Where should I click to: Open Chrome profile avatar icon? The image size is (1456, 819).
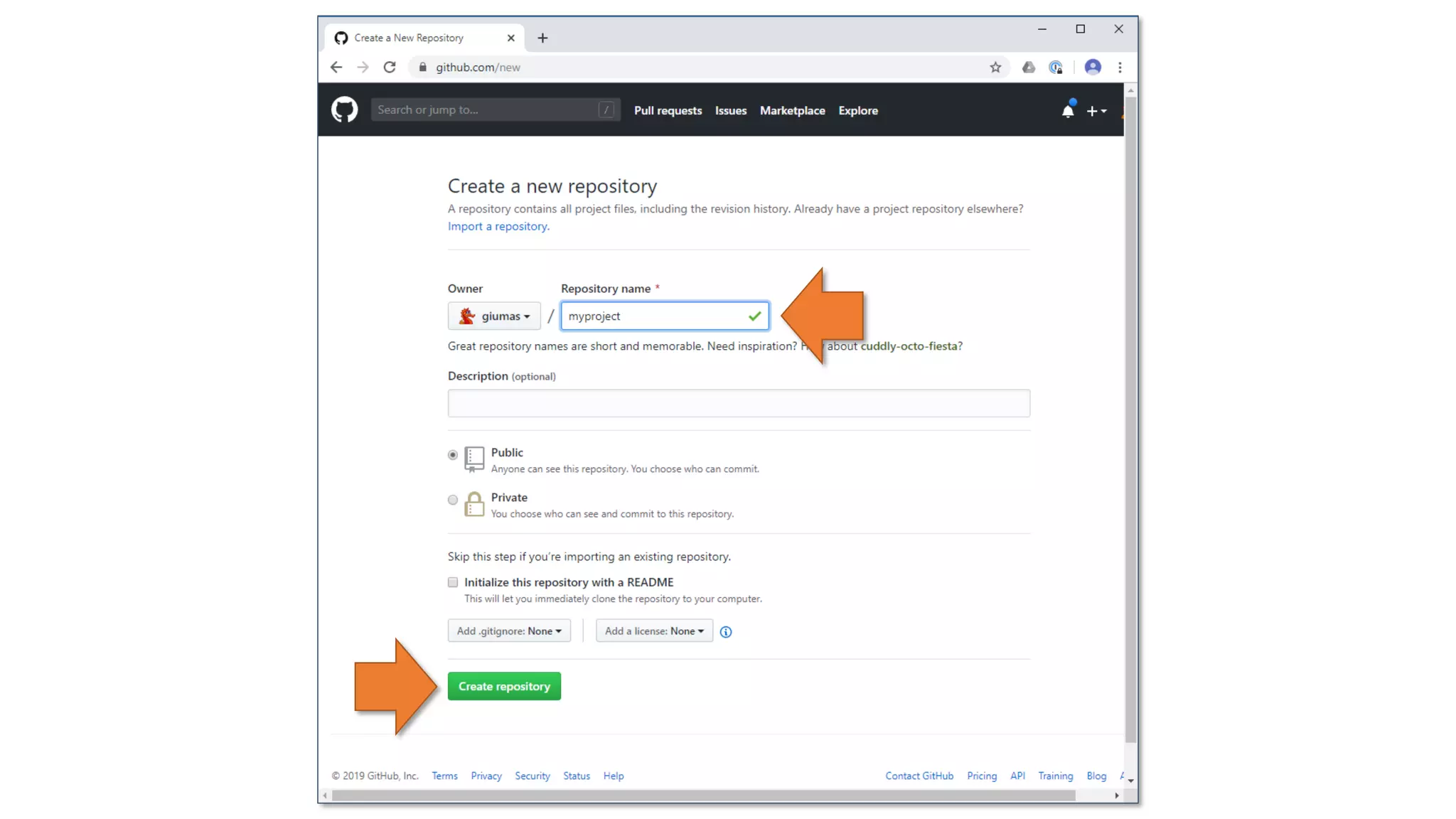click(1093, 68)
